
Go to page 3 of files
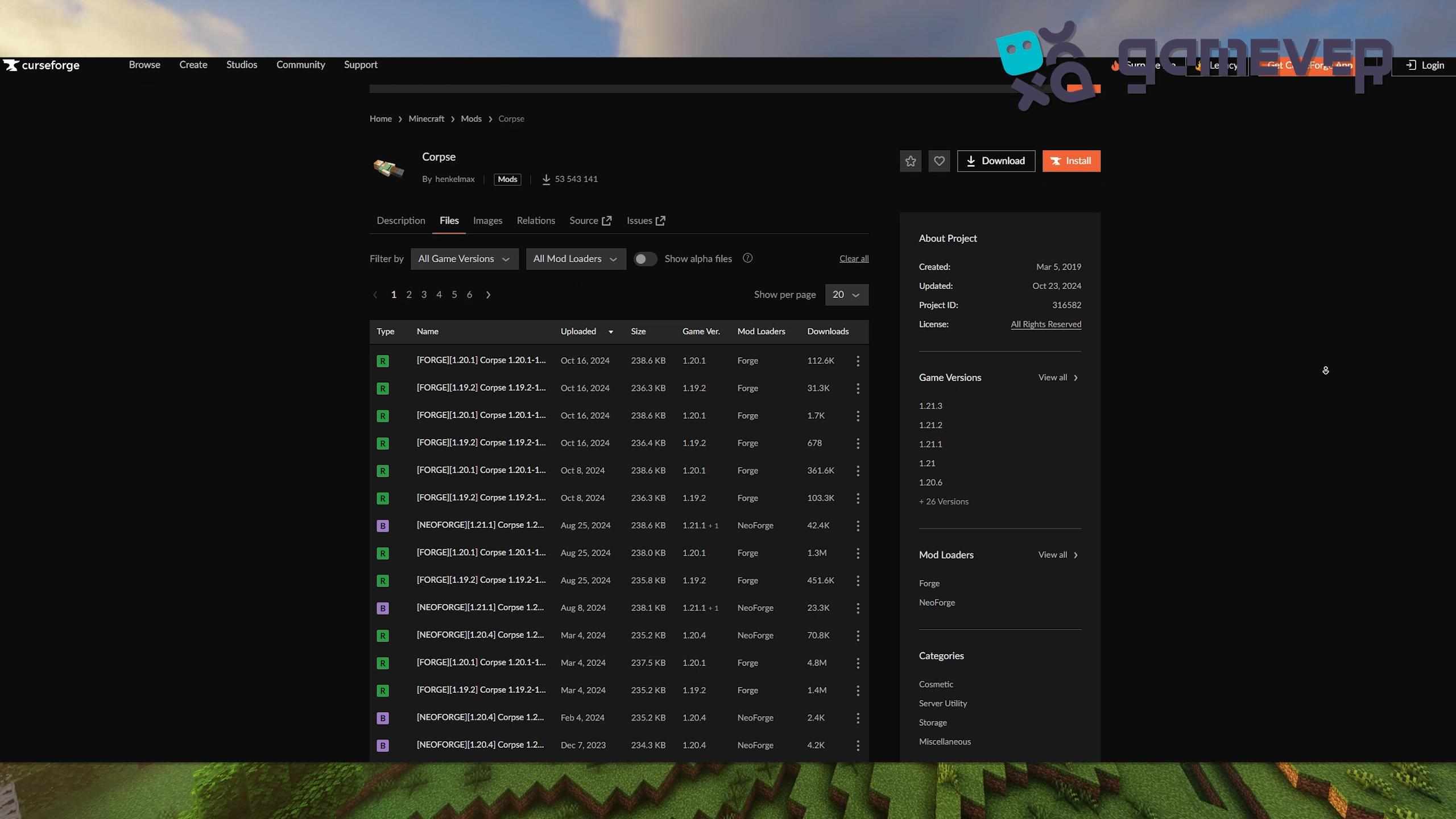[424, 295]
